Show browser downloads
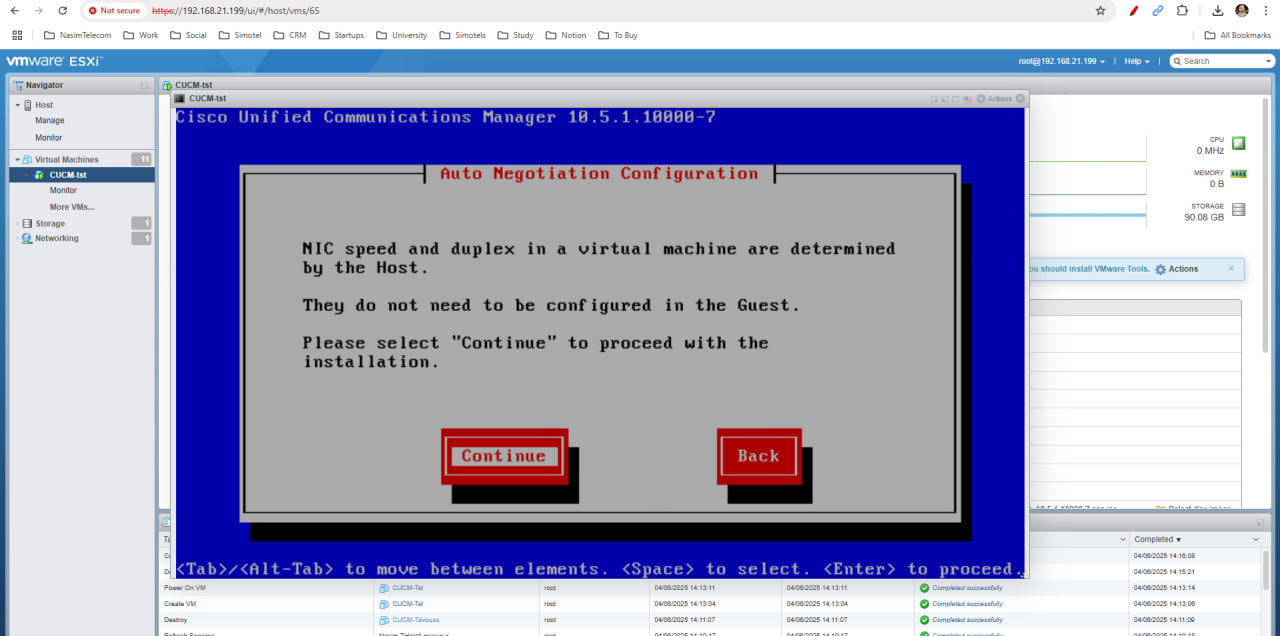 1218,11
